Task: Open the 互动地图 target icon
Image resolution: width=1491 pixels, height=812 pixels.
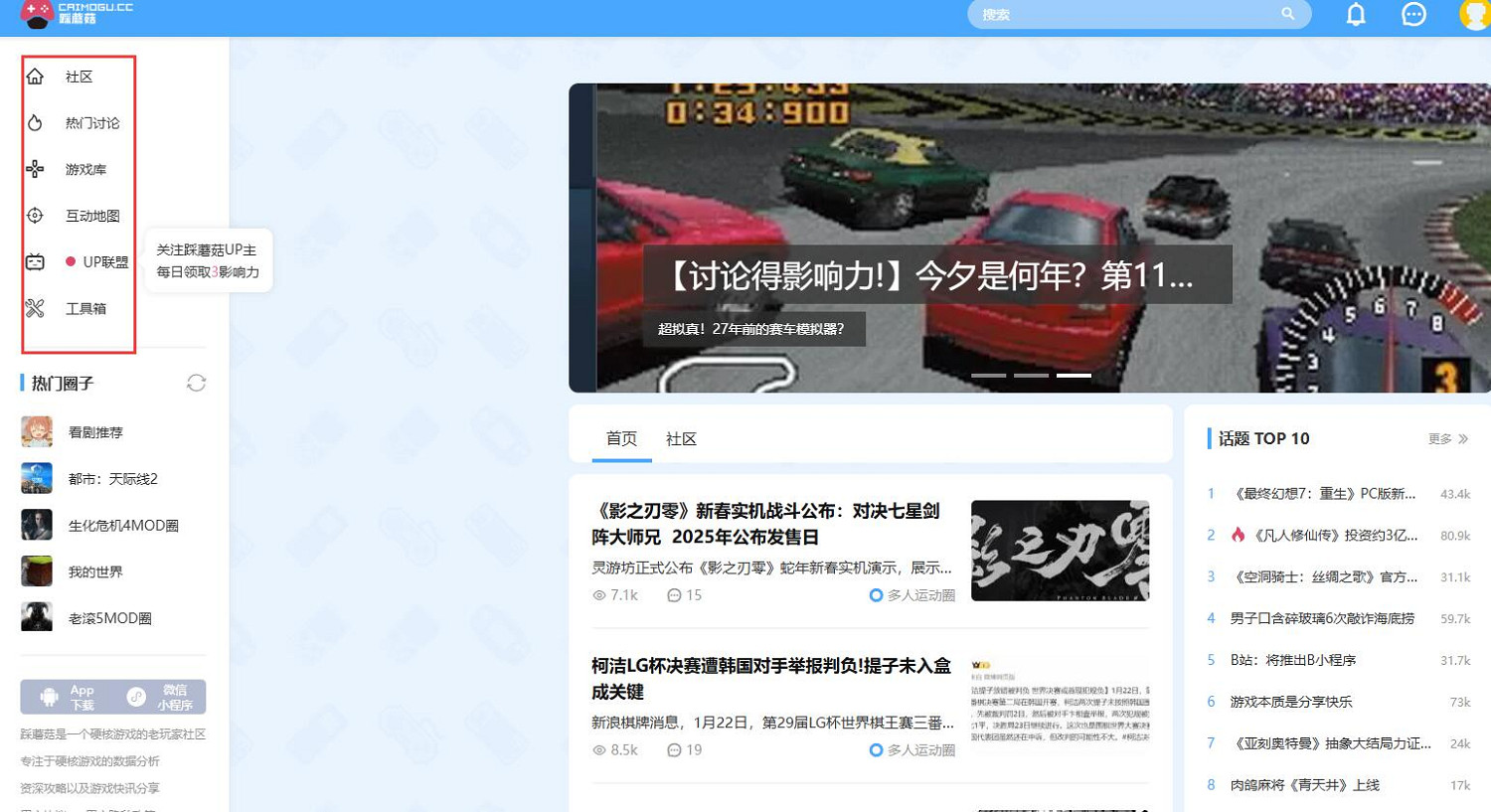Action: 36,216
